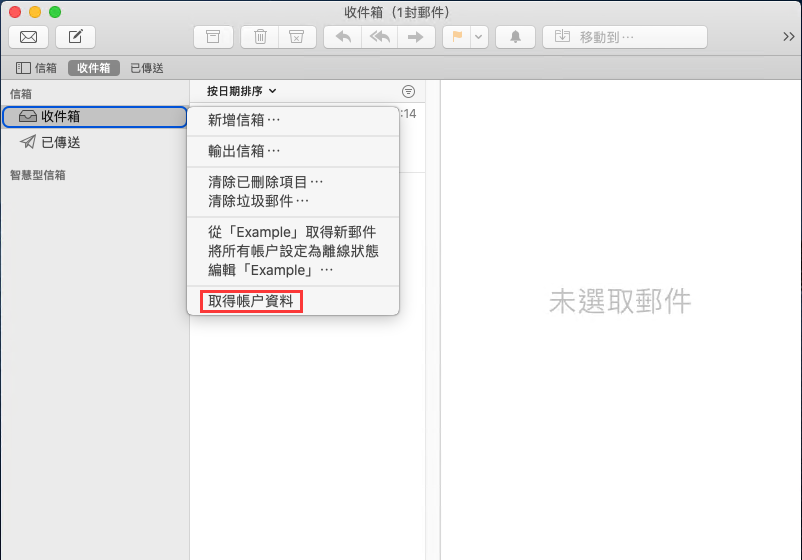
Task: Open the flag color dropdown arrow
Action: coord(479,37)
